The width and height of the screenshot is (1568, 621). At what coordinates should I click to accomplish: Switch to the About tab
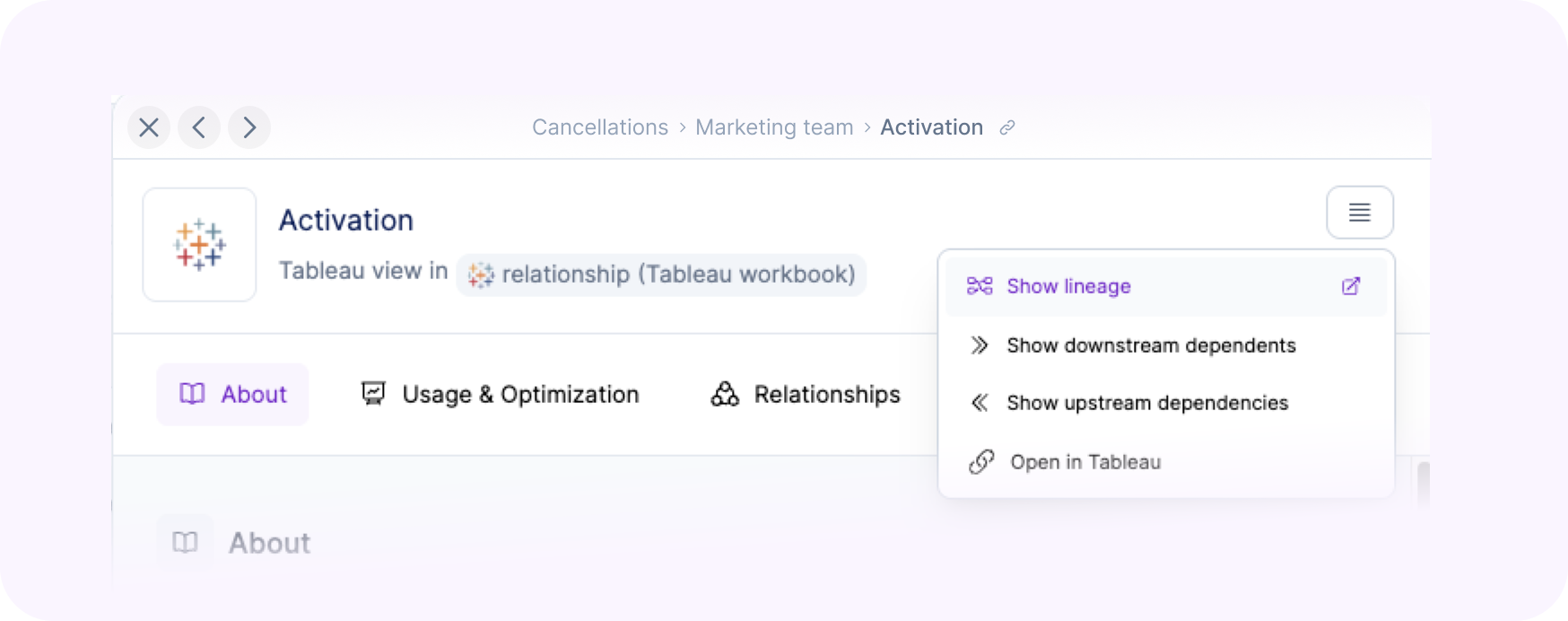pyautogui.click(x=233, y=394)
